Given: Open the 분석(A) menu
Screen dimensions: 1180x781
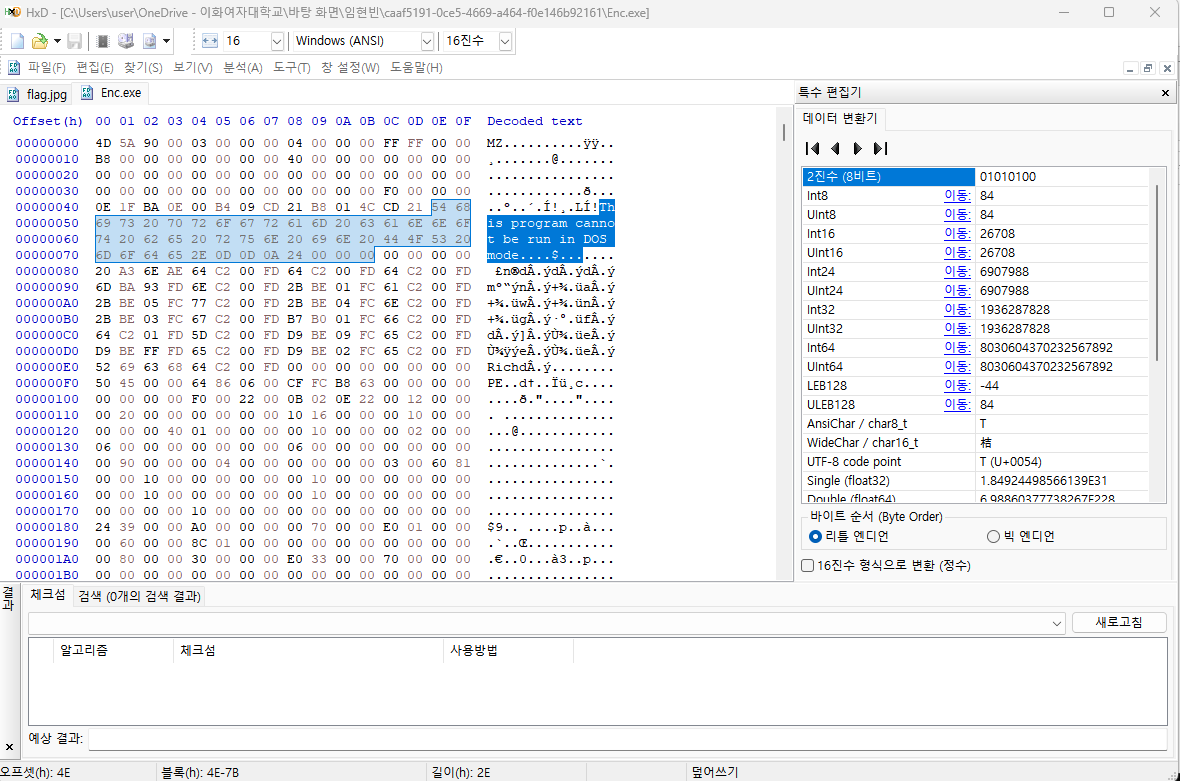Looking at the screenshot, I should (242, 68).
